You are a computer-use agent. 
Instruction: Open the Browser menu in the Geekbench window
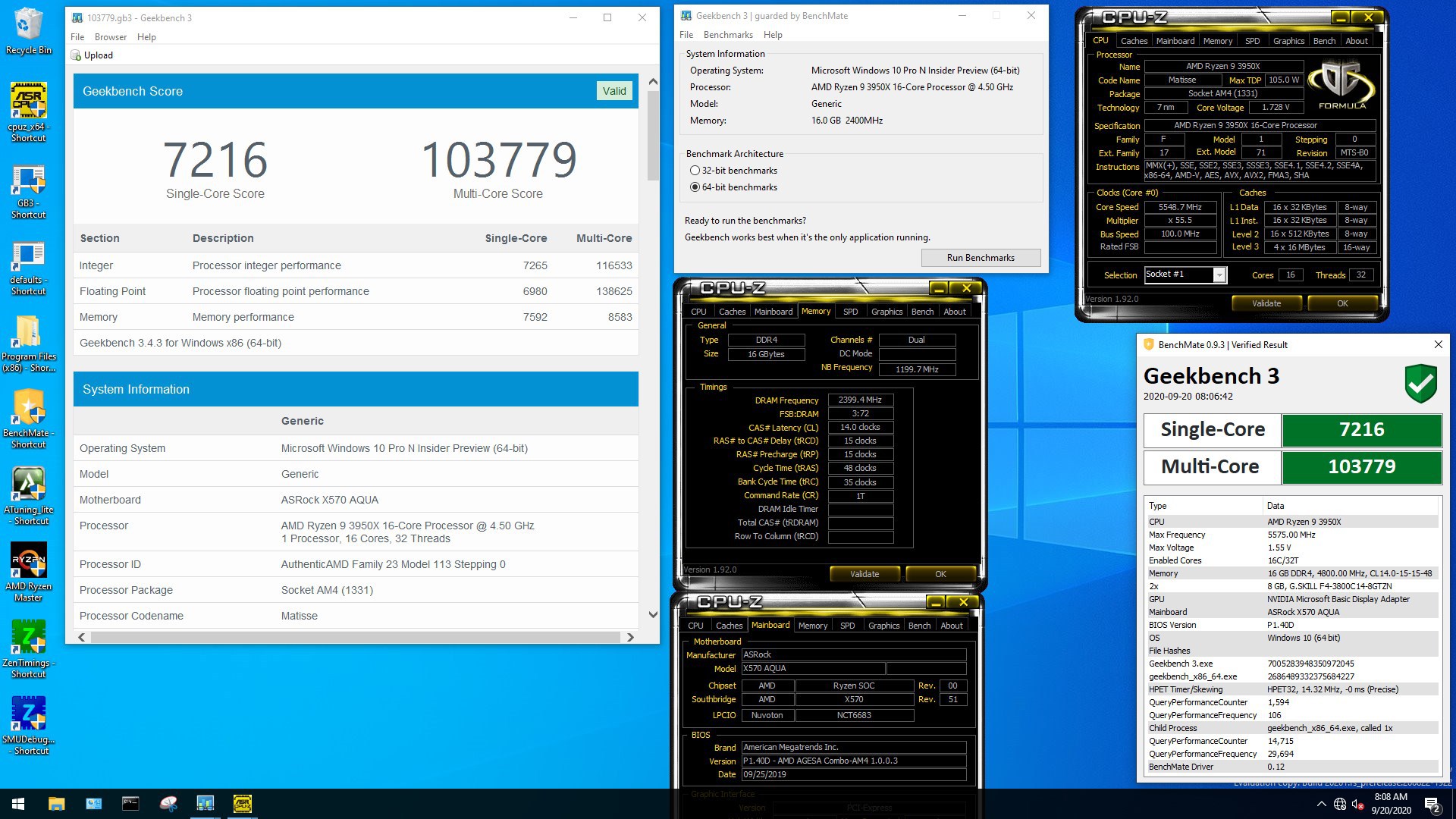click(111, 37)
